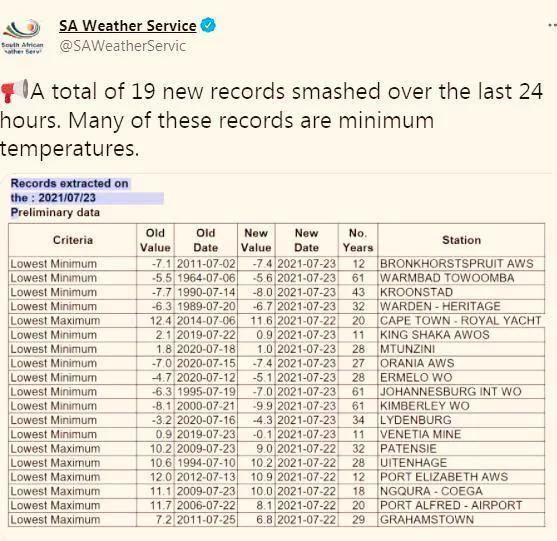Click the Criteria column header
The height and width of the screenshot is (541, 557).
[x=73, y=240]
